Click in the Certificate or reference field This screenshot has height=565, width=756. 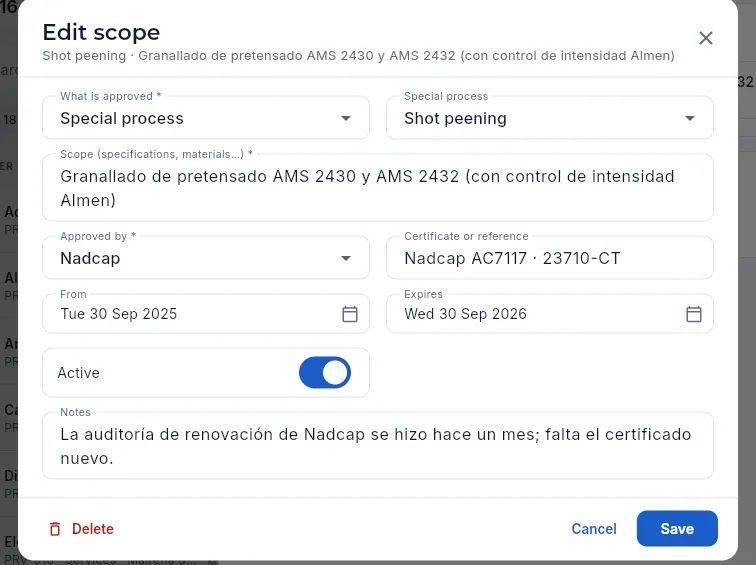tap(550, 258)
